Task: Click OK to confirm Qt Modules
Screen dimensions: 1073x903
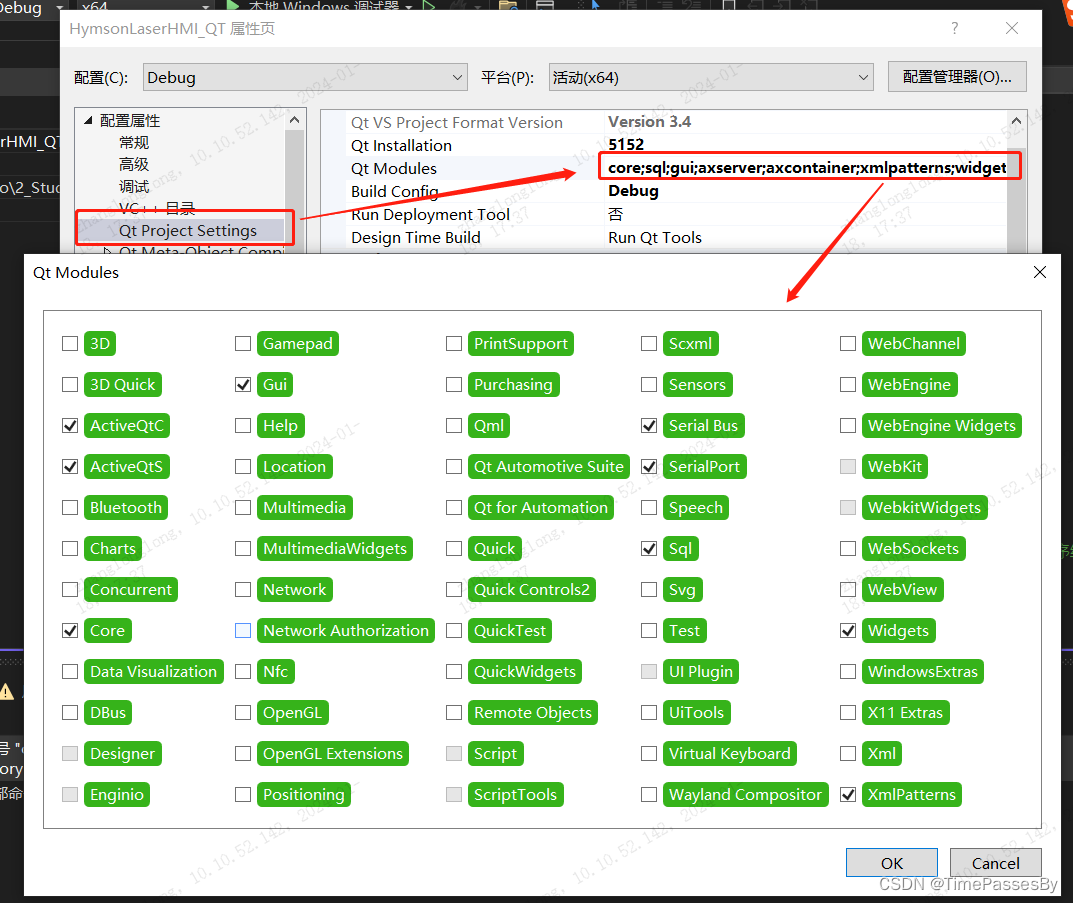Action: tap(891, 862)
